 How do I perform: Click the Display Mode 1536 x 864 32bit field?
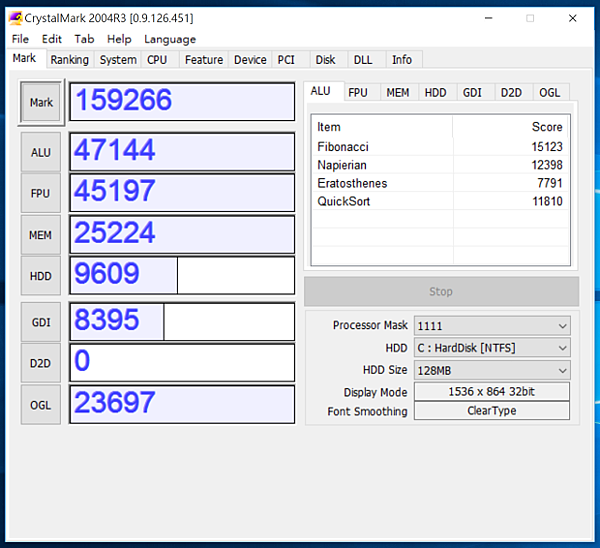pos(492,391)
